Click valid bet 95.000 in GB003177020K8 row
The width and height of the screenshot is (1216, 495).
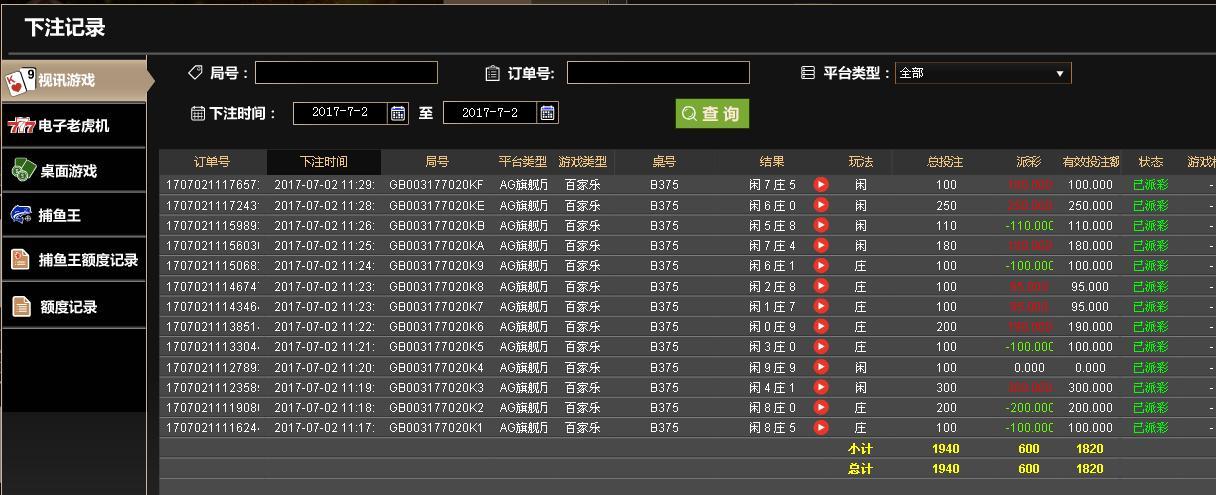pyautogui.click(x=1090, y=287)
